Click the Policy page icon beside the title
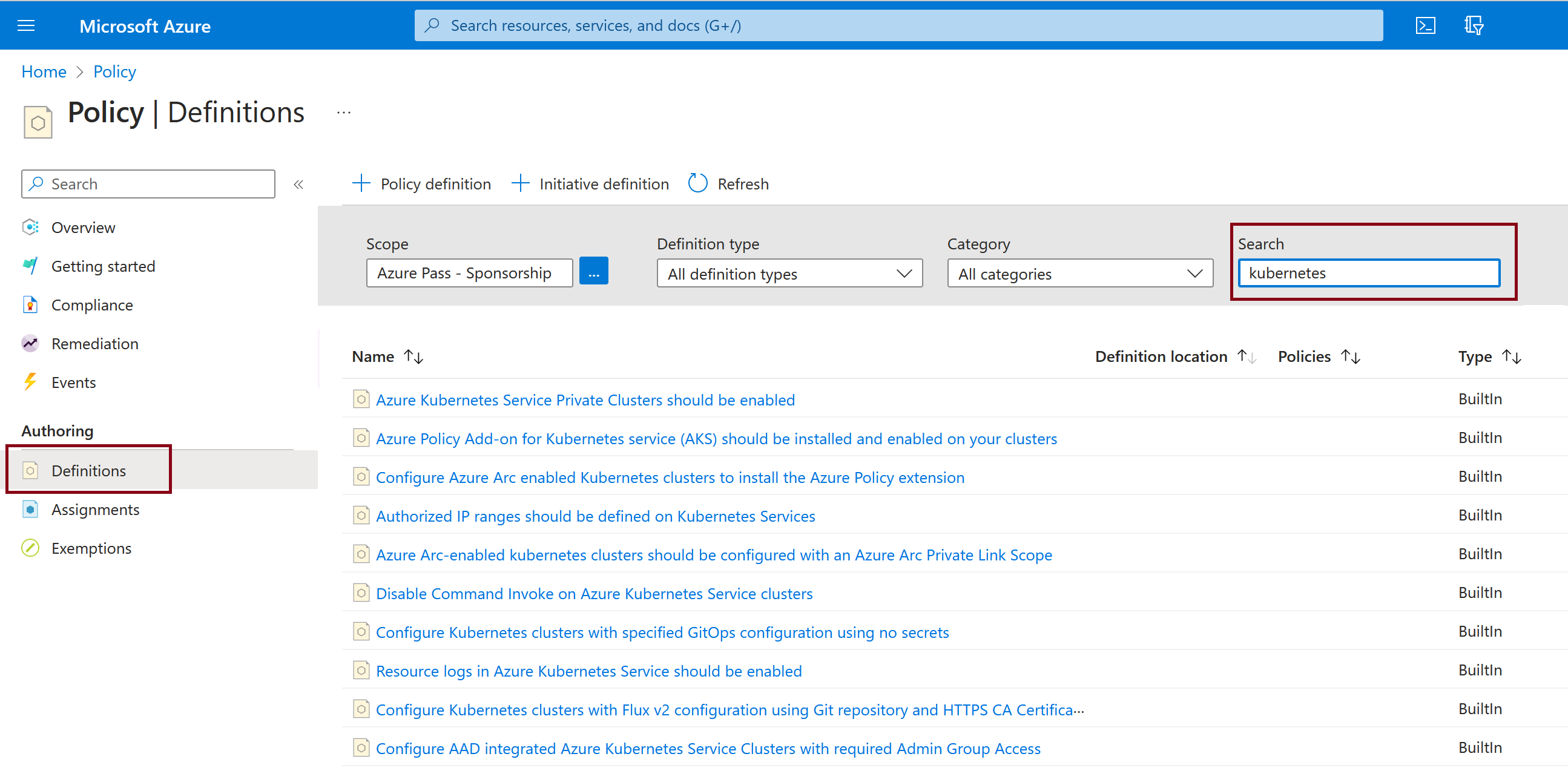The height and width of the screenshot is (768, 1568). [38, 121]
